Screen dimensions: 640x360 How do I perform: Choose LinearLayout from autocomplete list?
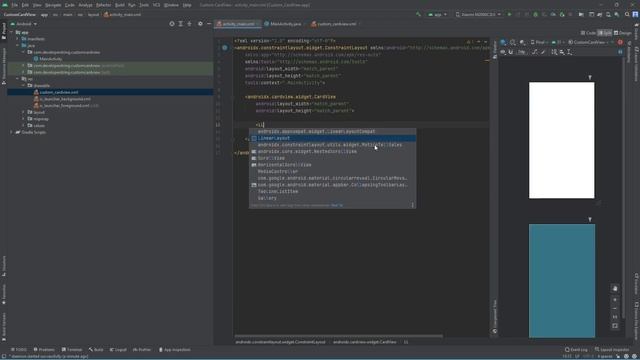click(333, 138)
